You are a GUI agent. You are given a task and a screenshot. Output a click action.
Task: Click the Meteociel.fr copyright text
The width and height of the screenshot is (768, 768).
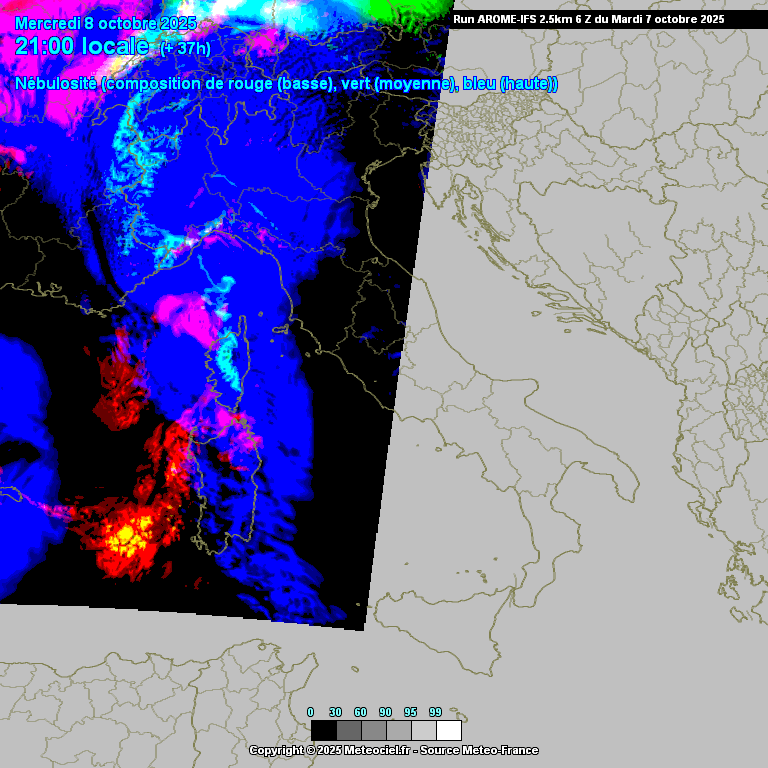(x=330, y=750)
